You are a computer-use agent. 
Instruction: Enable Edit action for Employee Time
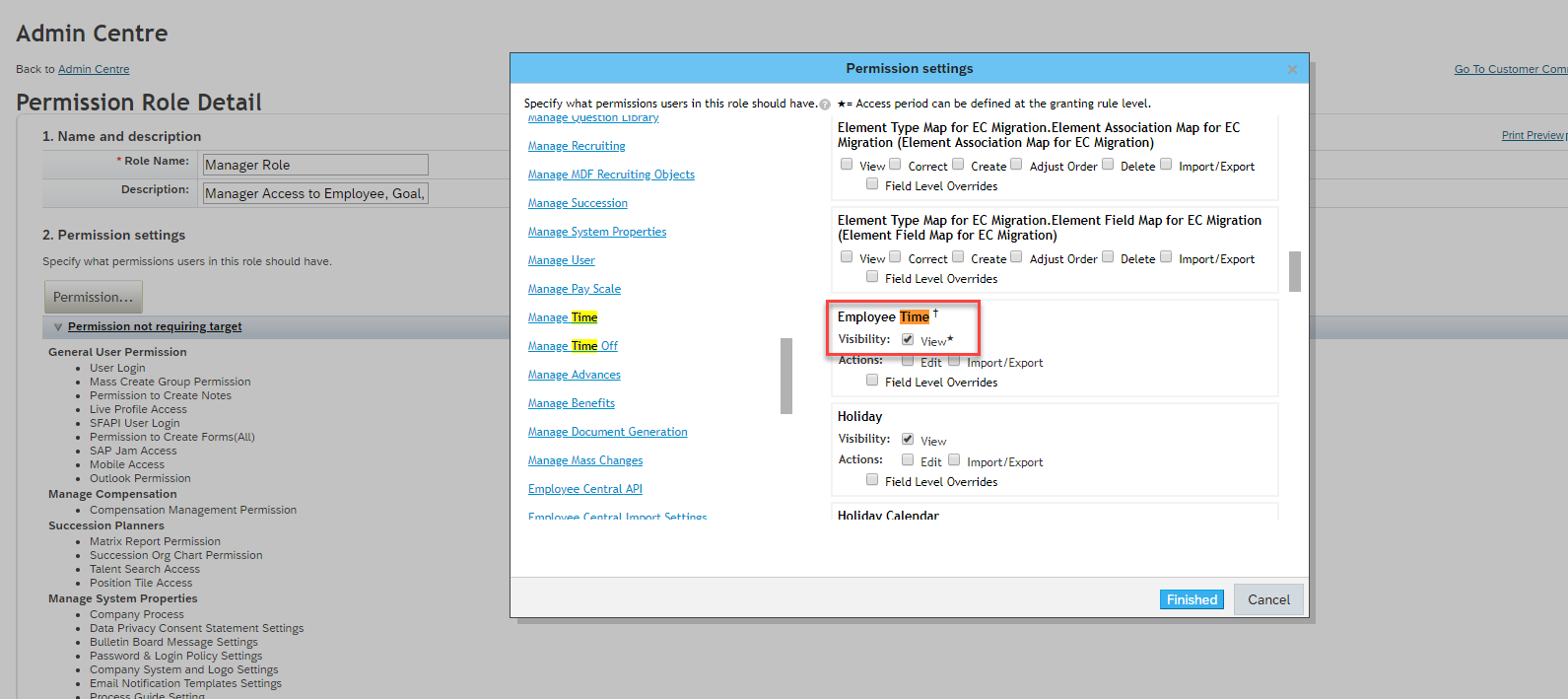click(908, 361)
